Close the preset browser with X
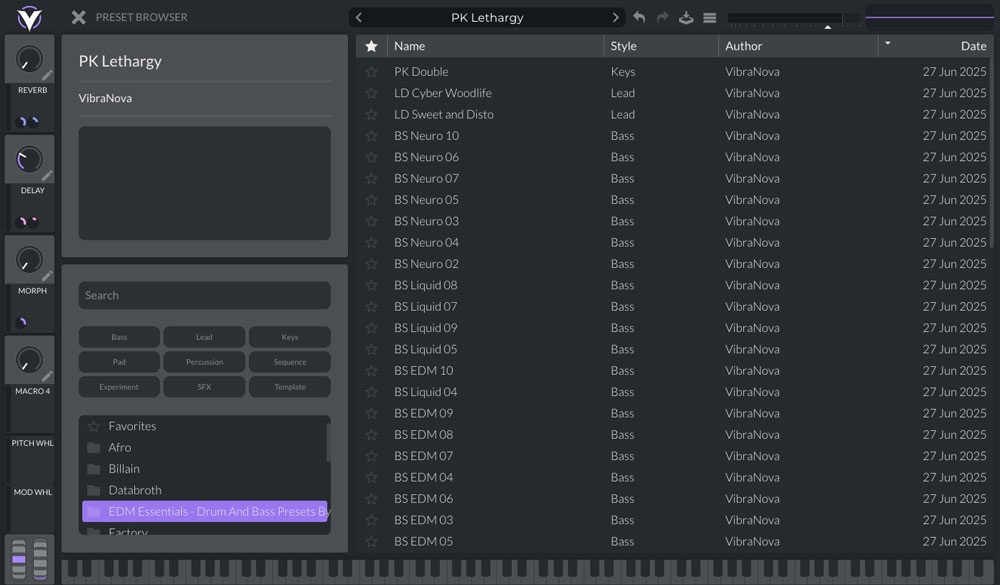Viewport: 1000px width, 585px height. click(78, 17)
